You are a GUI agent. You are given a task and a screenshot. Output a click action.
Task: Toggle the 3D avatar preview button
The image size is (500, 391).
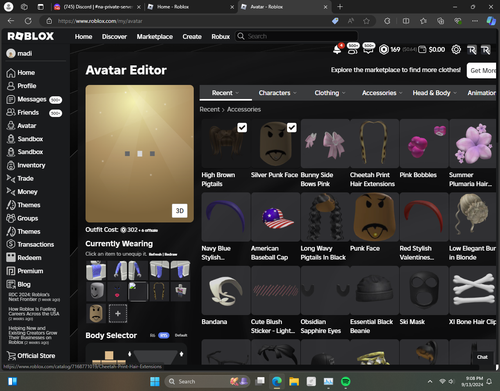180,211
